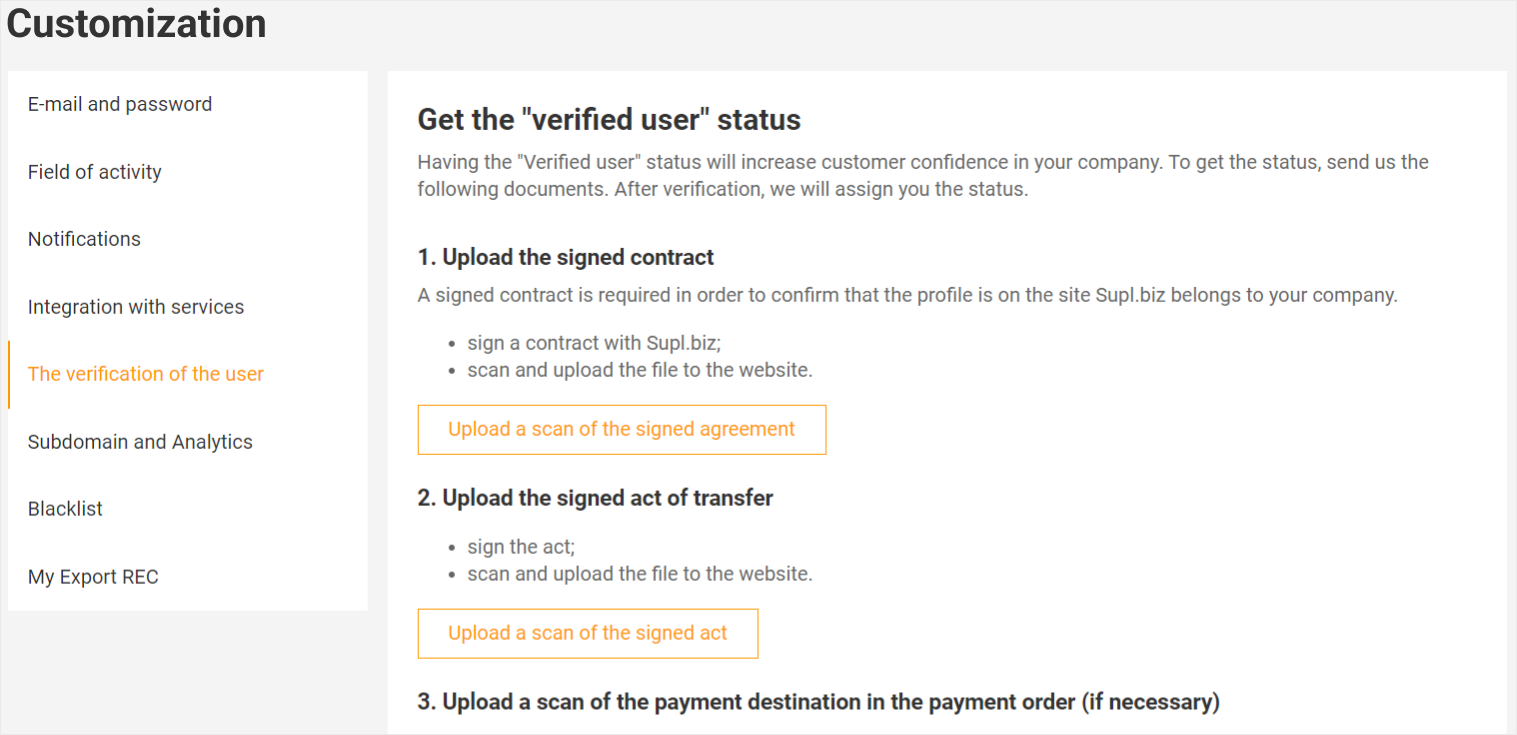The height and width of the screenshot is (735, 1517).
Task: Open the E-mail and password settings
Action: click(x=120, y=104)
